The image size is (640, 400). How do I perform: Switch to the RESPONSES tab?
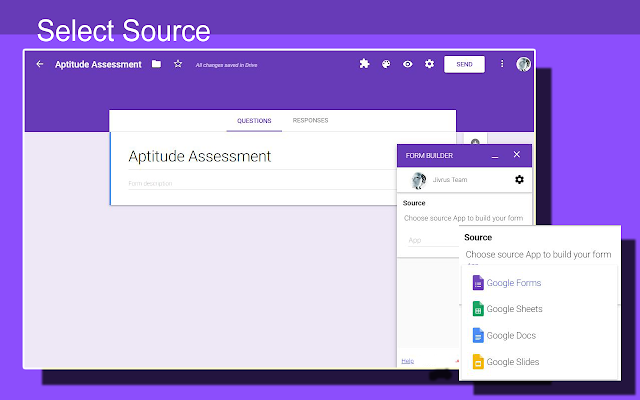tap(310, 120)
